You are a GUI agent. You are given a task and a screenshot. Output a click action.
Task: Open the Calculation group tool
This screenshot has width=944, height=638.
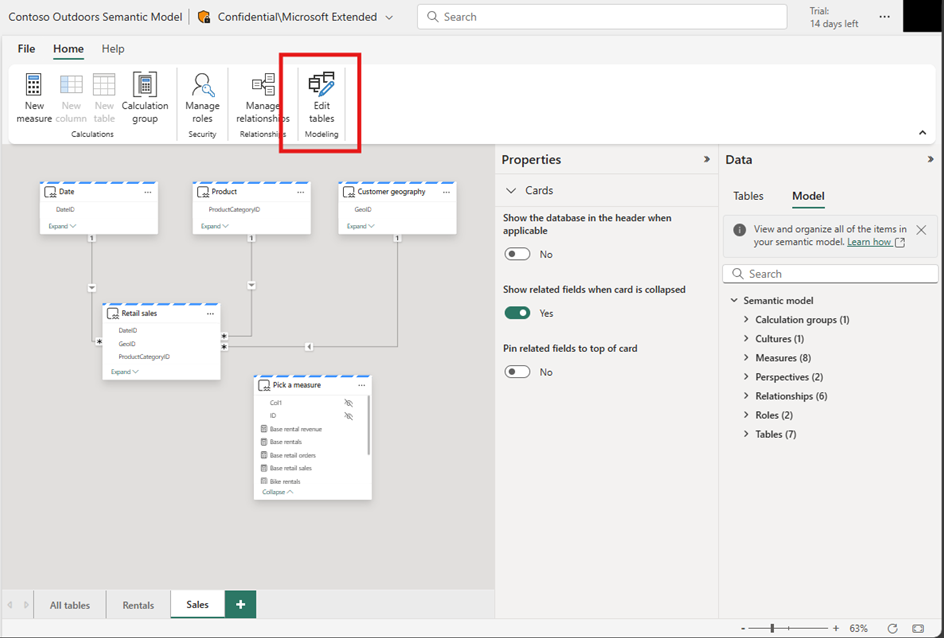[144, 98]
